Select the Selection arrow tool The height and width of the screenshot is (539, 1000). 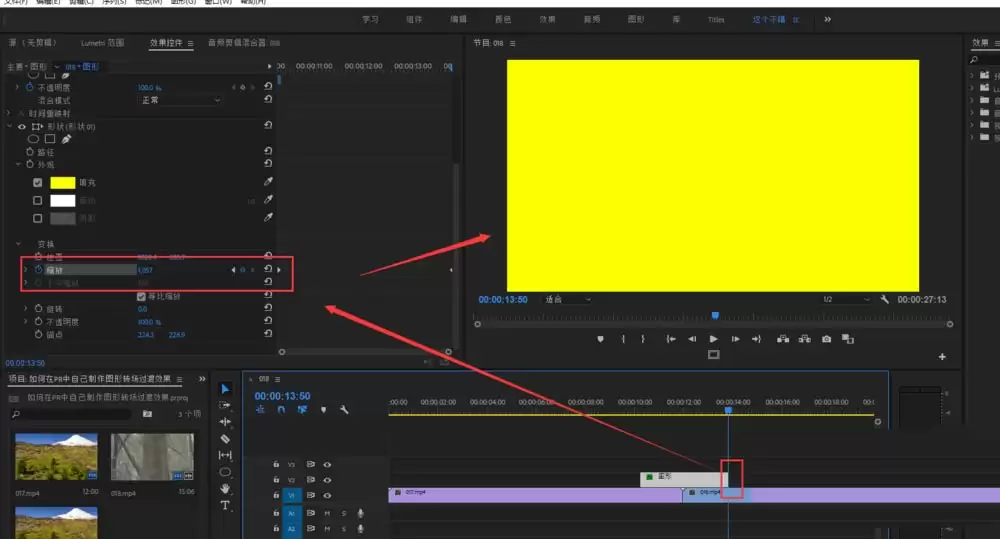(x=225, y=388)
